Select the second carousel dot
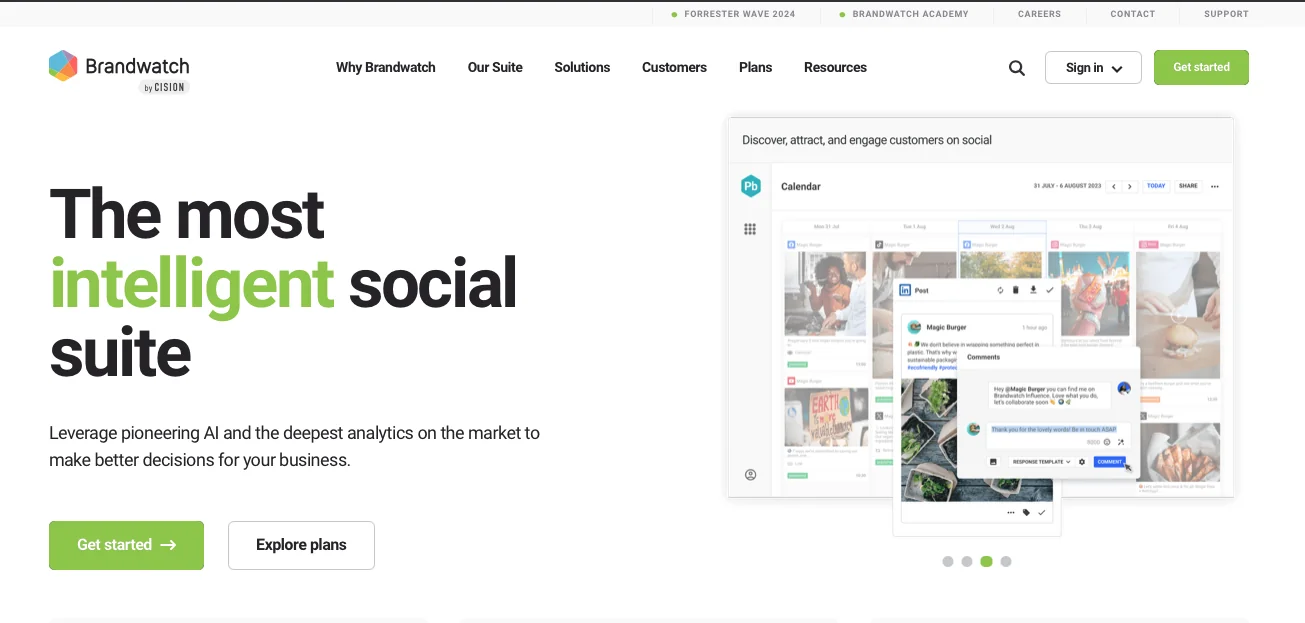Image resolution: width=1305 pixels, height=623 pixels. [x=967, y=562]
